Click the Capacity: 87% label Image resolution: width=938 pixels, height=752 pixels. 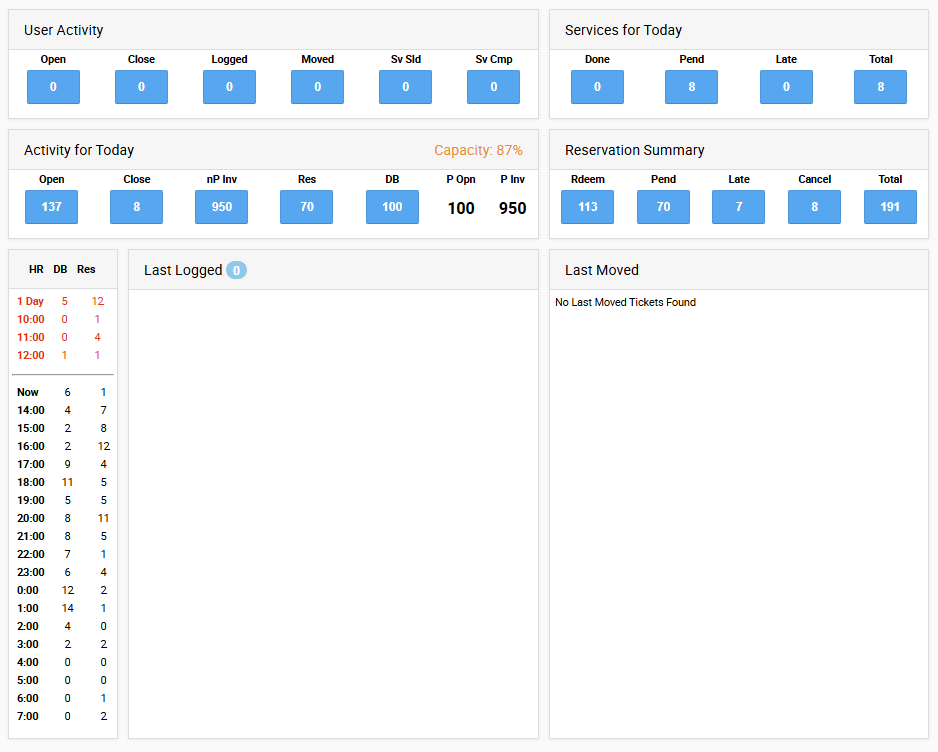[478, 150]
